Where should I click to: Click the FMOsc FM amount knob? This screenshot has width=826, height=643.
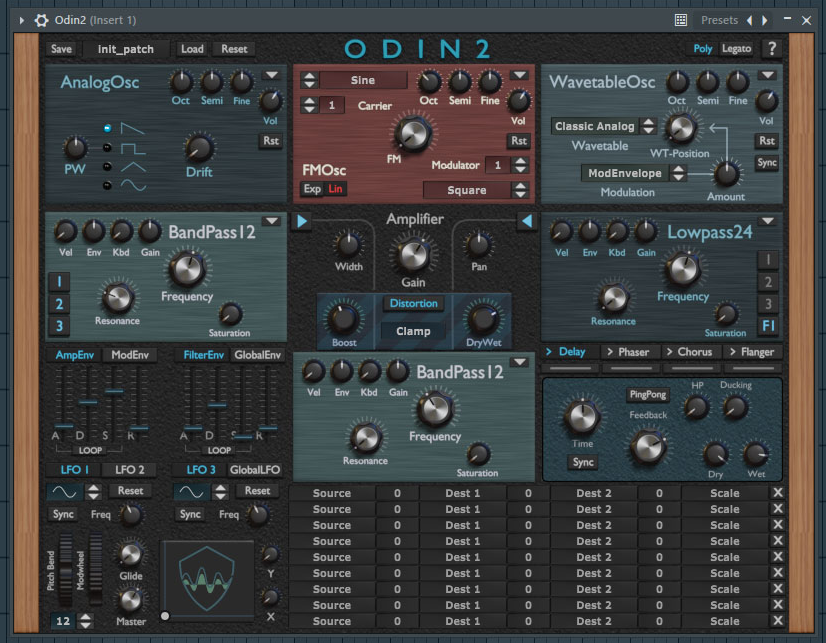coord(412,133)
